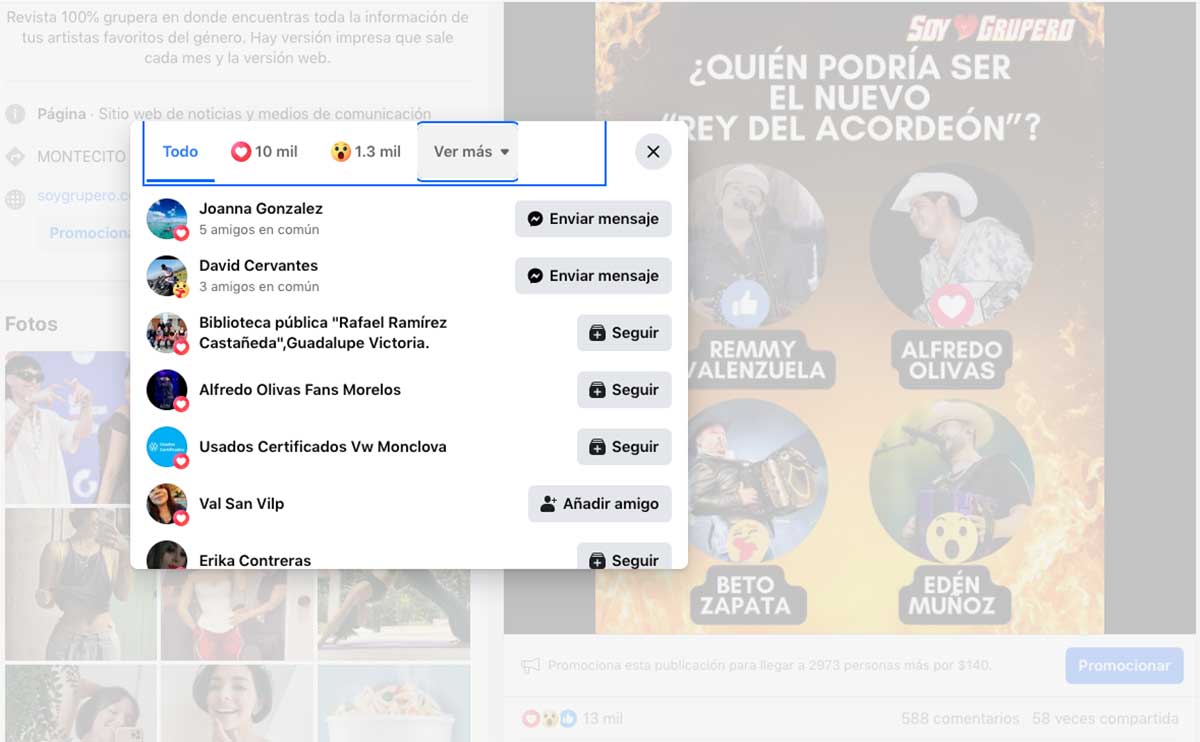Click the wow emoji icon on Edén Muñoz
Viewport: 1200px width, 742px height.
951,540
